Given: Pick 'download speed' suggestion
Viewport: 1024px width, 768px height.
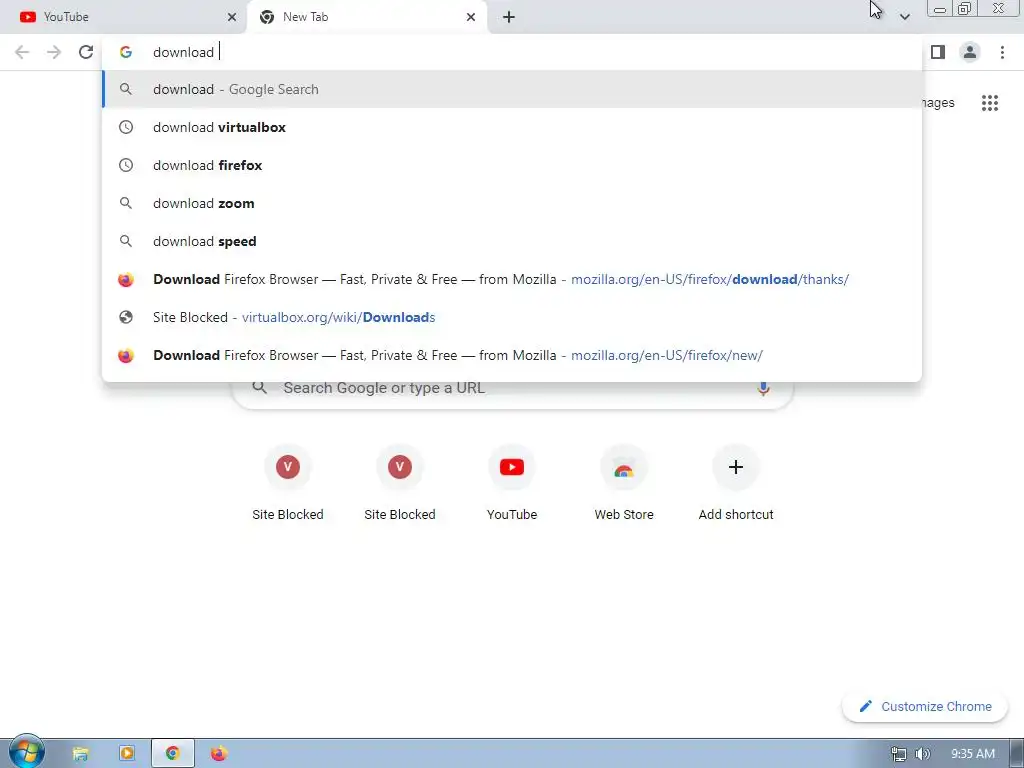Looking at the screenshot, I should click(x=512, y=242).
